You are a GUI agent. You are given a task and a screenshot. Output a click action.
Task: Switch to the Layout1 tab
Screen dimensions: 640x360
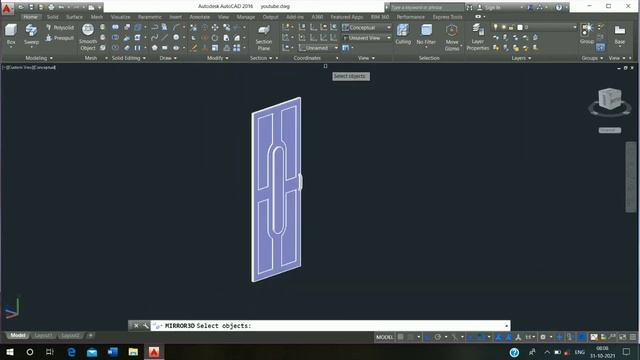pos(43,336)
